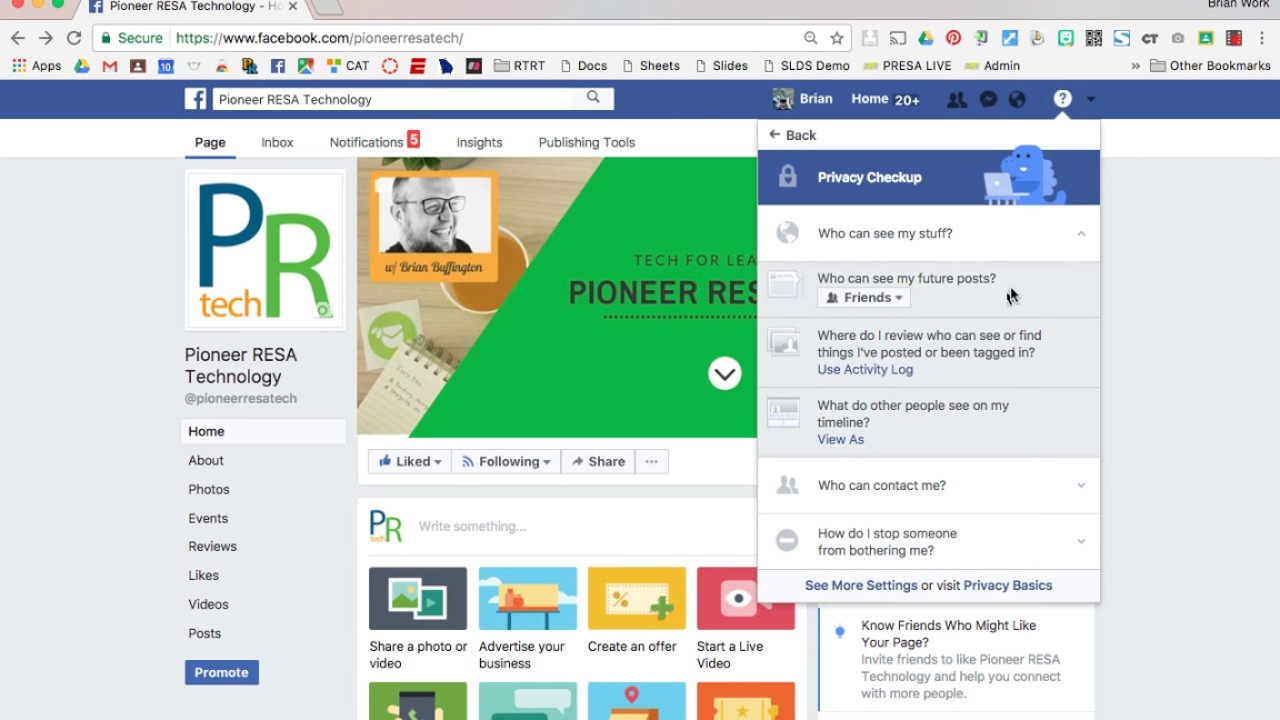This screenshot has width=1280, height=720.
Task: Click the Pinterest extension icon
Action: click(x=953, y=38)
